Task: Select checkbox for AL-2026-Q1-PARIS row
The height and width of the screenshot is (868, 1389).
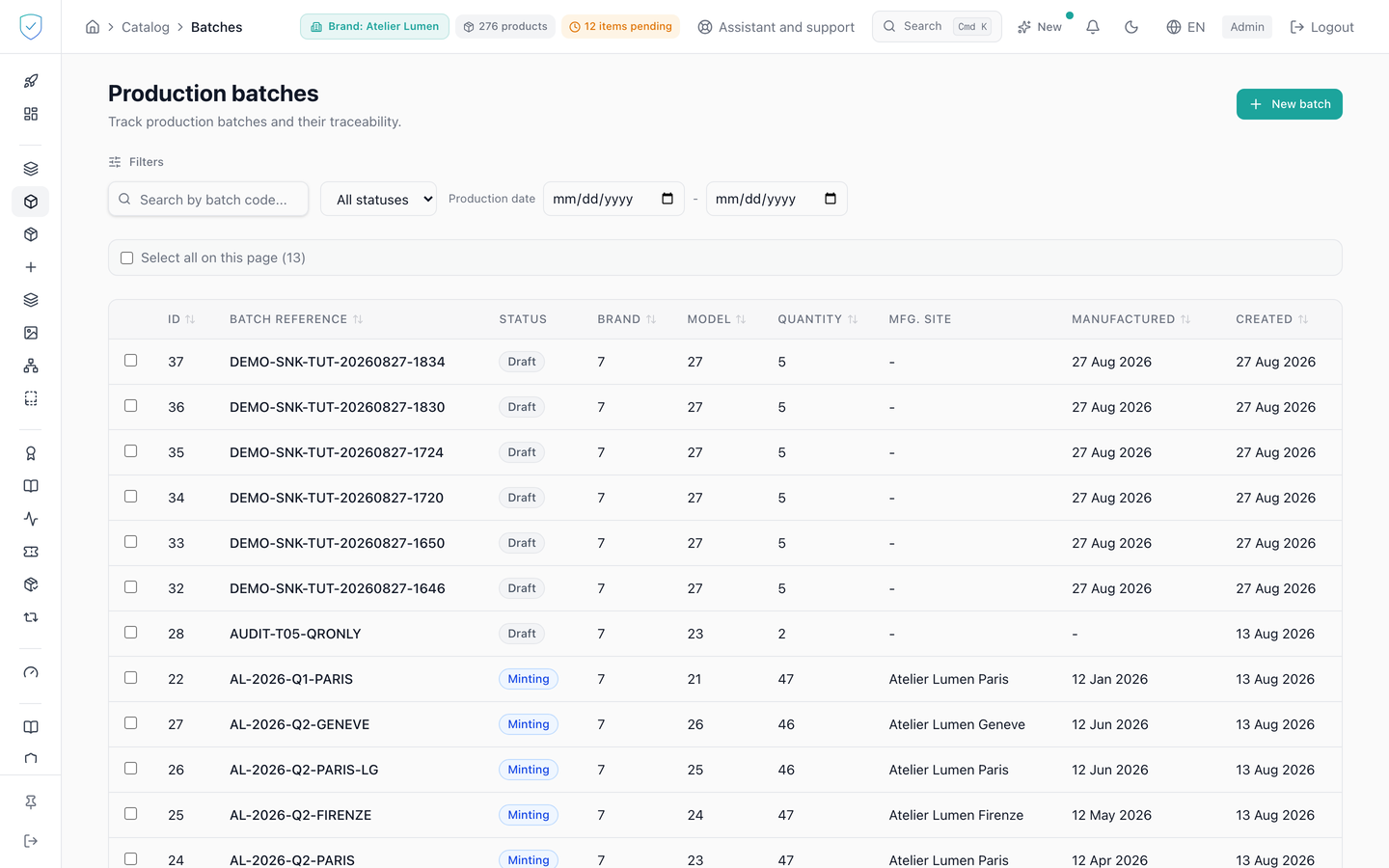Action: [x=130, y=678]
